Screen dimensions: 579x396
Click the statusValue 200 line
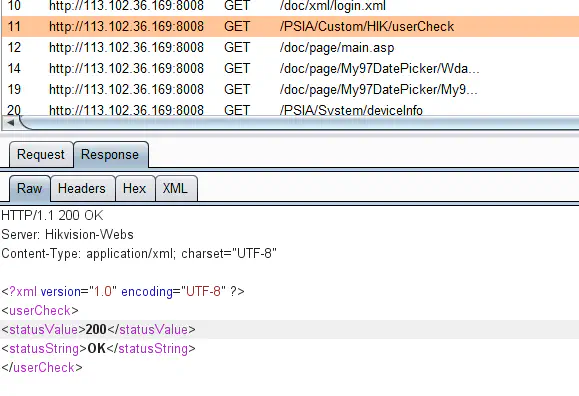click(x=98, y=330)
